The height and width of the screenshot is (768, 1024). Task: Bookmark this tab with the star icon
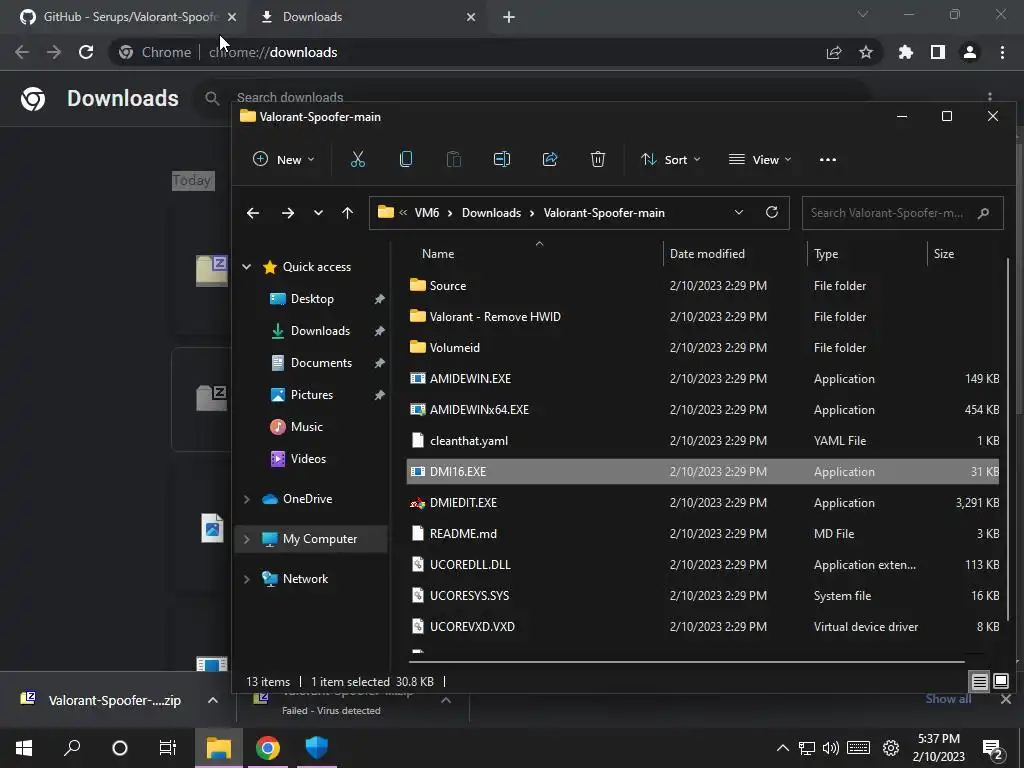[866, 52]
